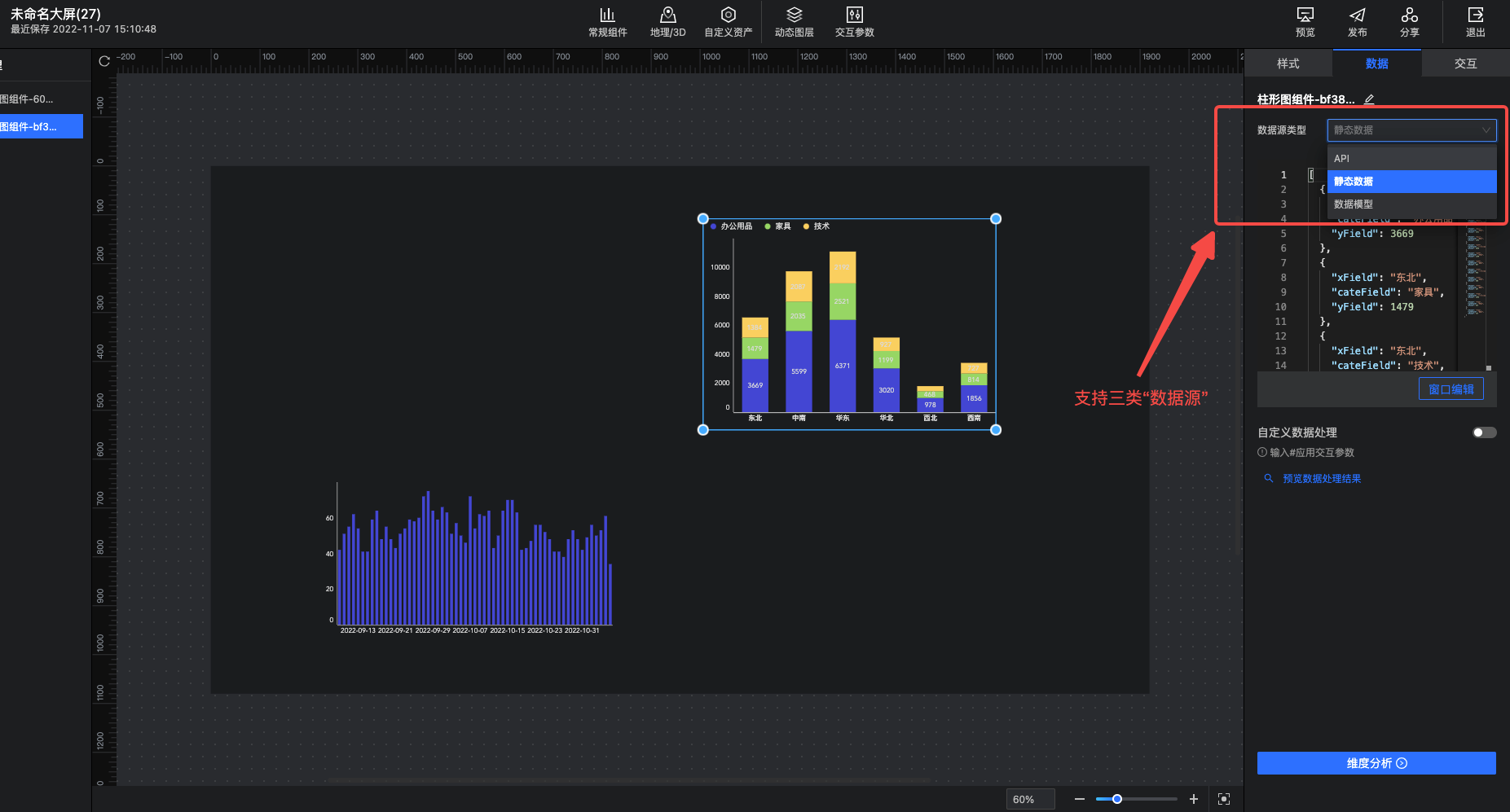1510x812 pixels.
Task: Click the 维度分析 button
Action: click(1376, 763)
